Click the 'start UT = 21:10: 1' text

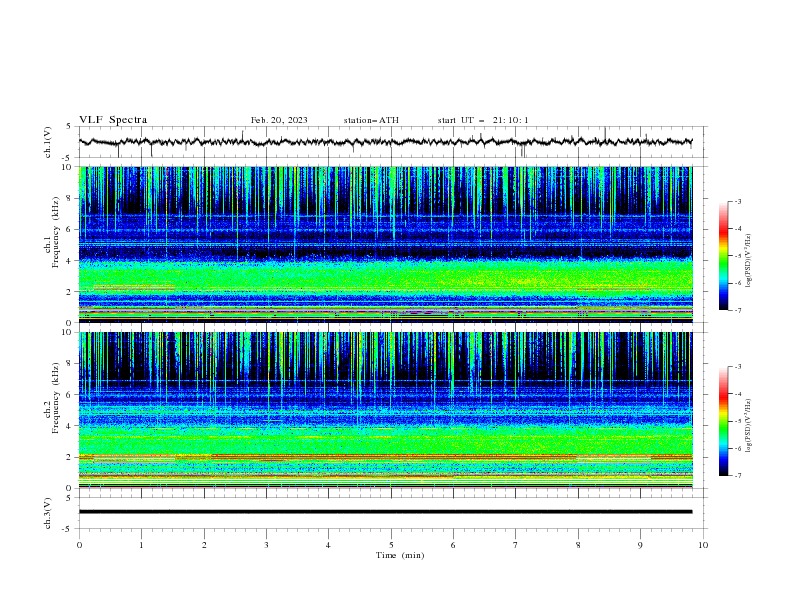point(483,120)
